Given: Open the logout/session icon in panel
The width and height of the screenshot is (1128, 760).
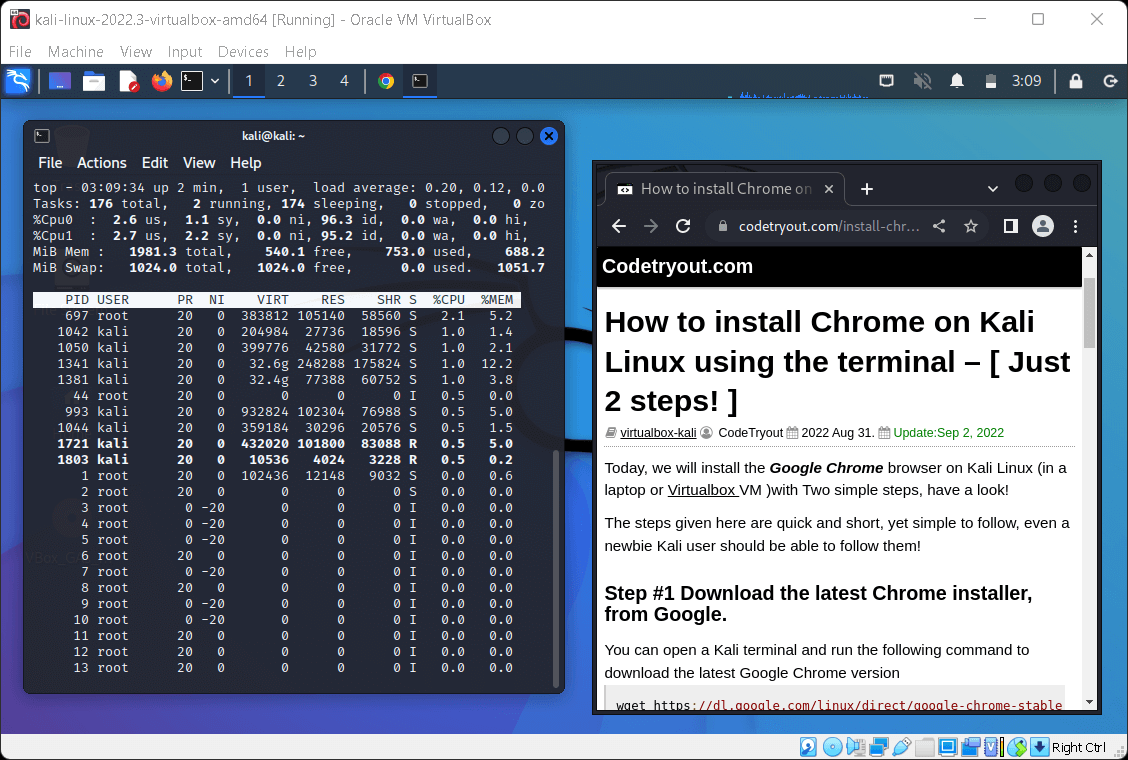Looking at the screenshot, I should pyautogui.click(x=1111, y=81).
